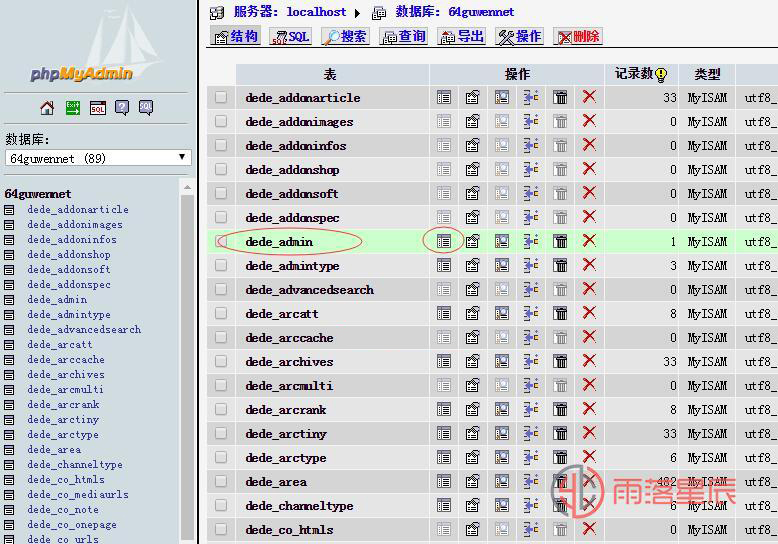Screen dimensions: 778x544
Task: Open phpMyAdmin documentation help icon
Action: click(x=122, y=108)
